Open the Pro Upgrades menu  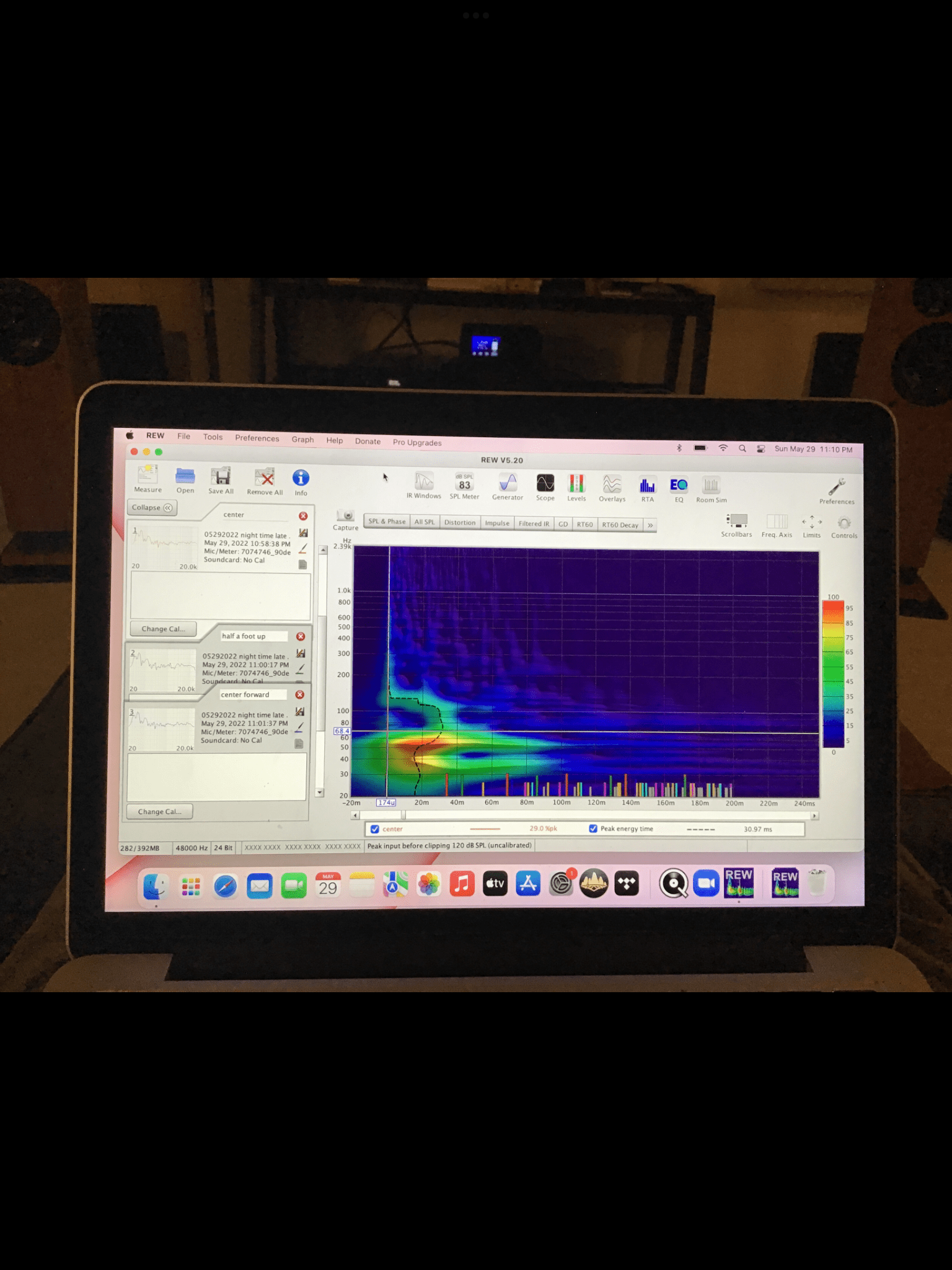(x=417, y=442)
